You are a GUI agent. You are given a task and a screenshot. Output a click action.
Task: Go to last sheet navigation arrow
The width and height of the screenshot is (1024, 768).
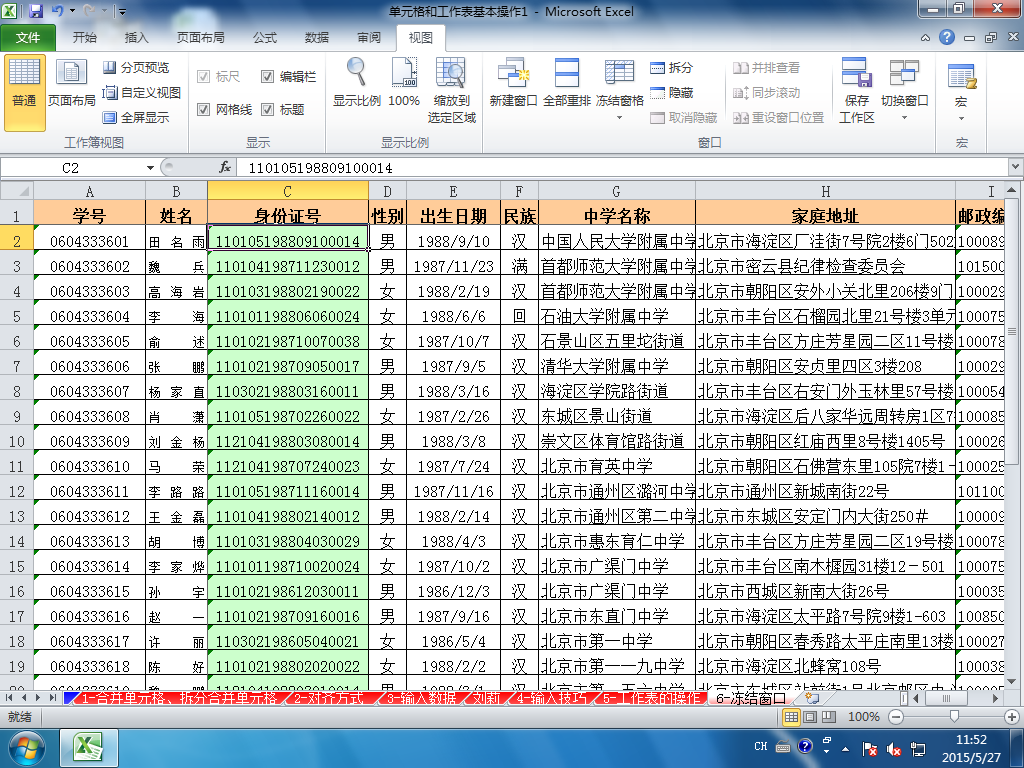[x=53, y=698]
